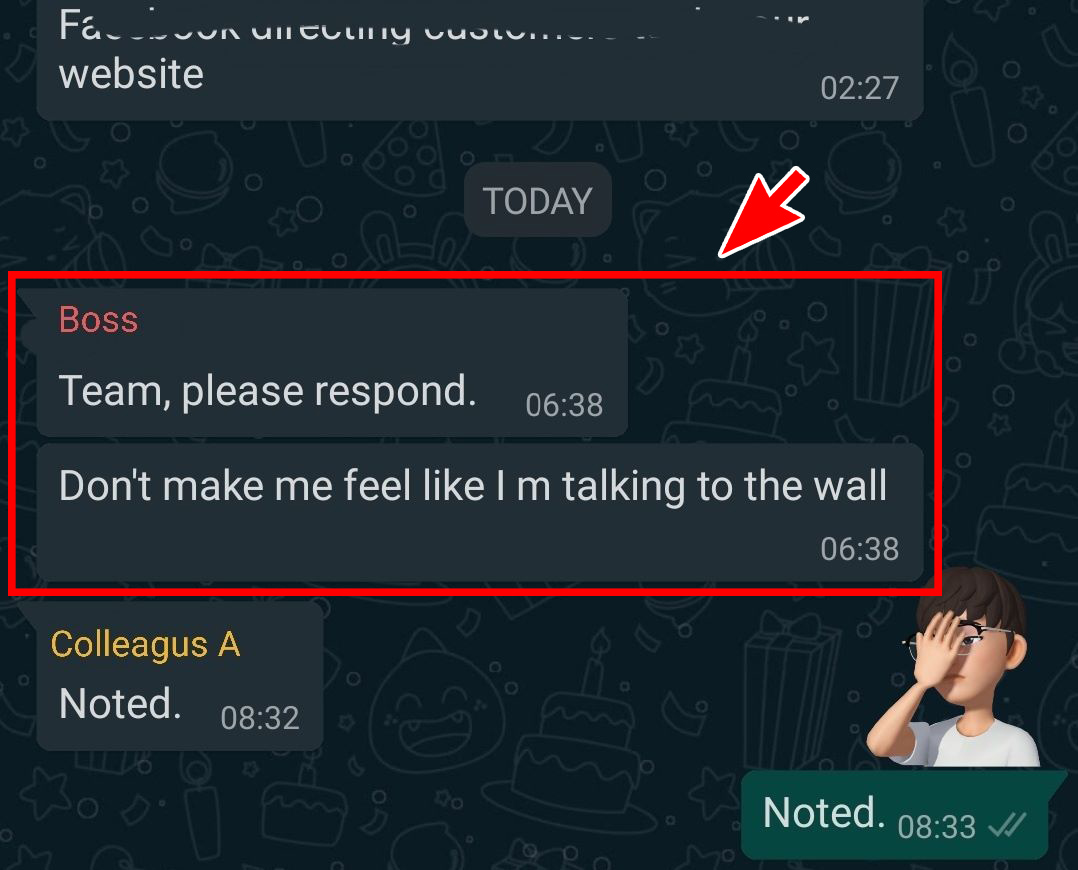Select the TODAY date chip
This screenshot has height=870, width=1078.
pos(538,201)
